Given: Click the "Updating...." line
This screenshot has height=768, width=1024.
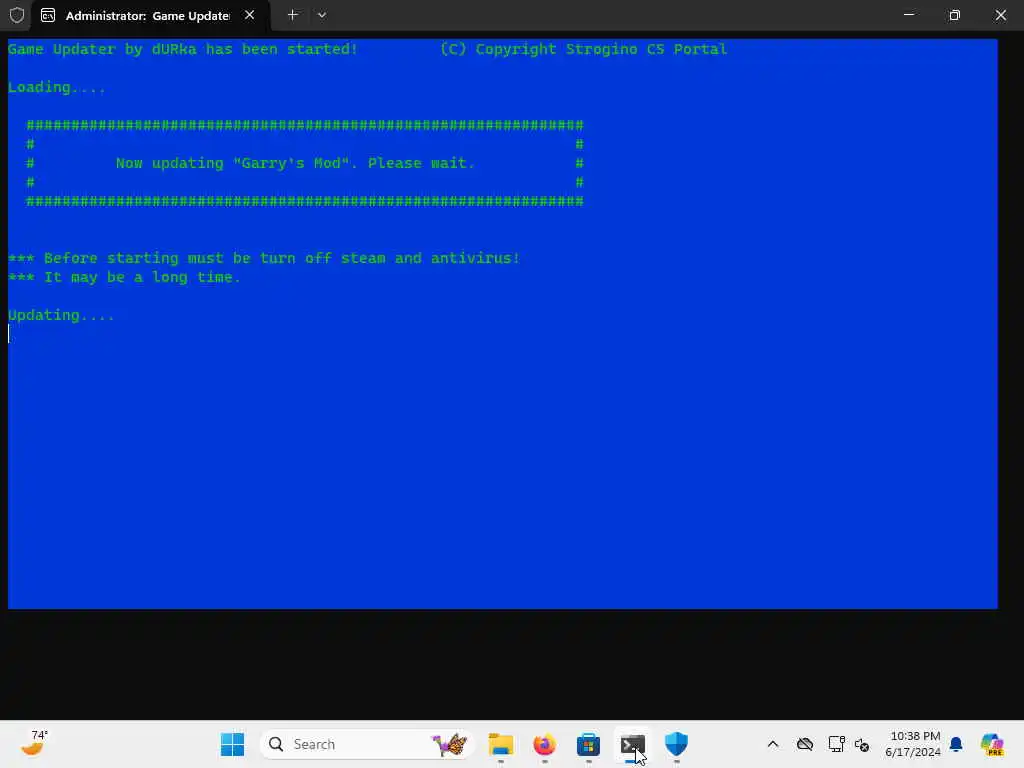Looking at the screenshot, I should tap(61, 315).
